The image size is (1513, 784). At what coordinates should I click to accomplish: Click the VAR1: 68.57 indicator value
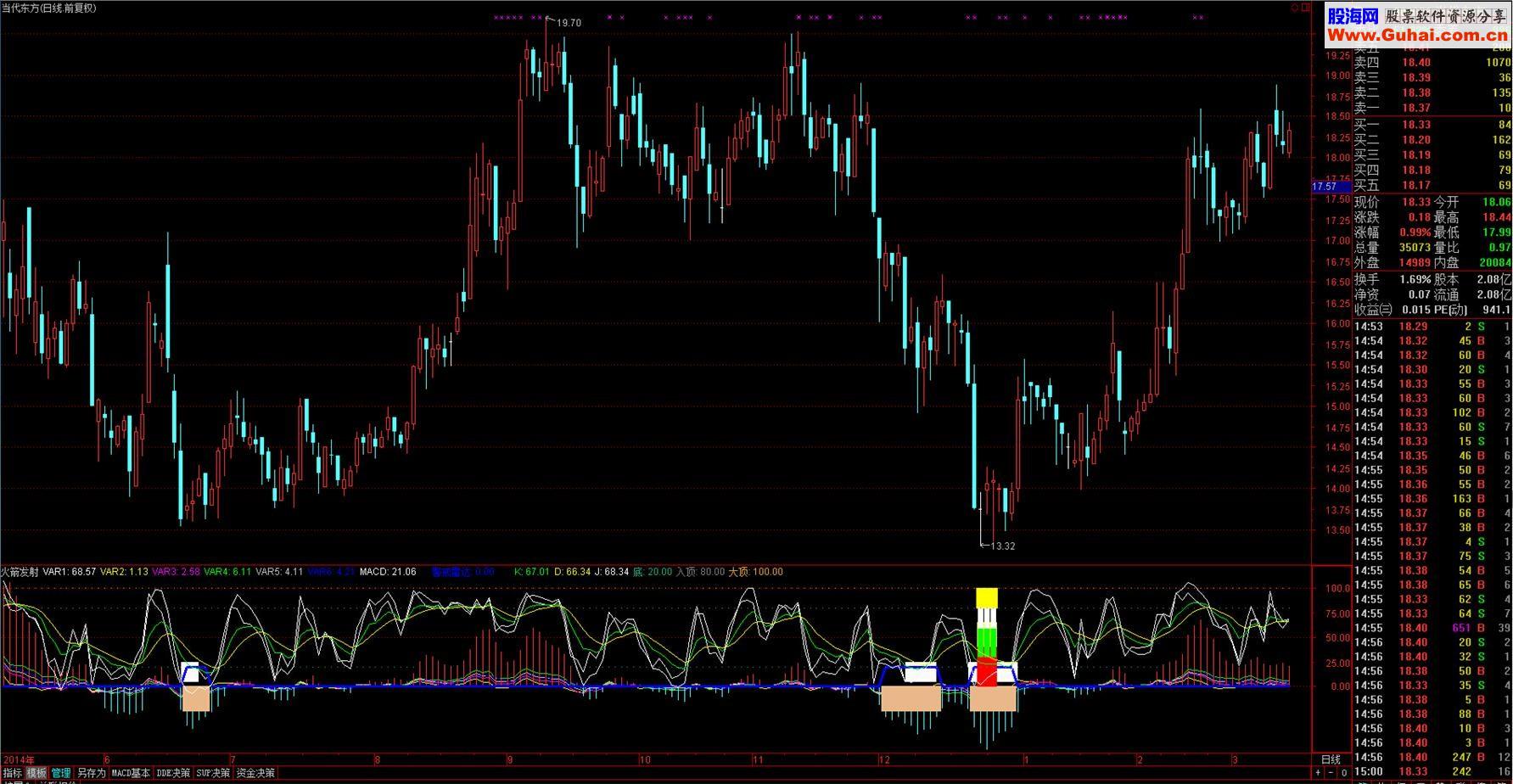coord(70,572)
